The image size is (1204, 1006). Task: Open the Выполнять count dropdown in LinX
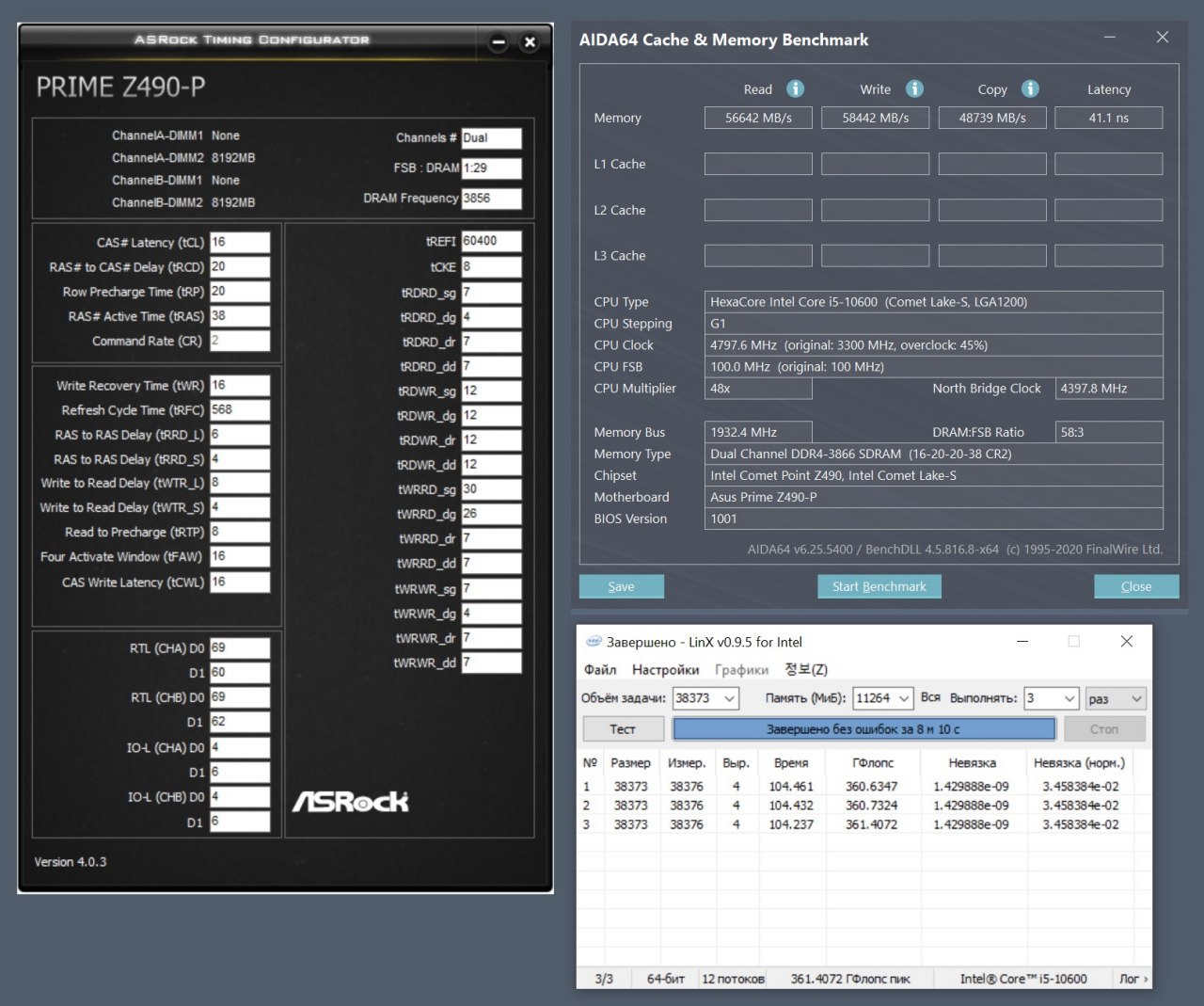point(1069,698)
